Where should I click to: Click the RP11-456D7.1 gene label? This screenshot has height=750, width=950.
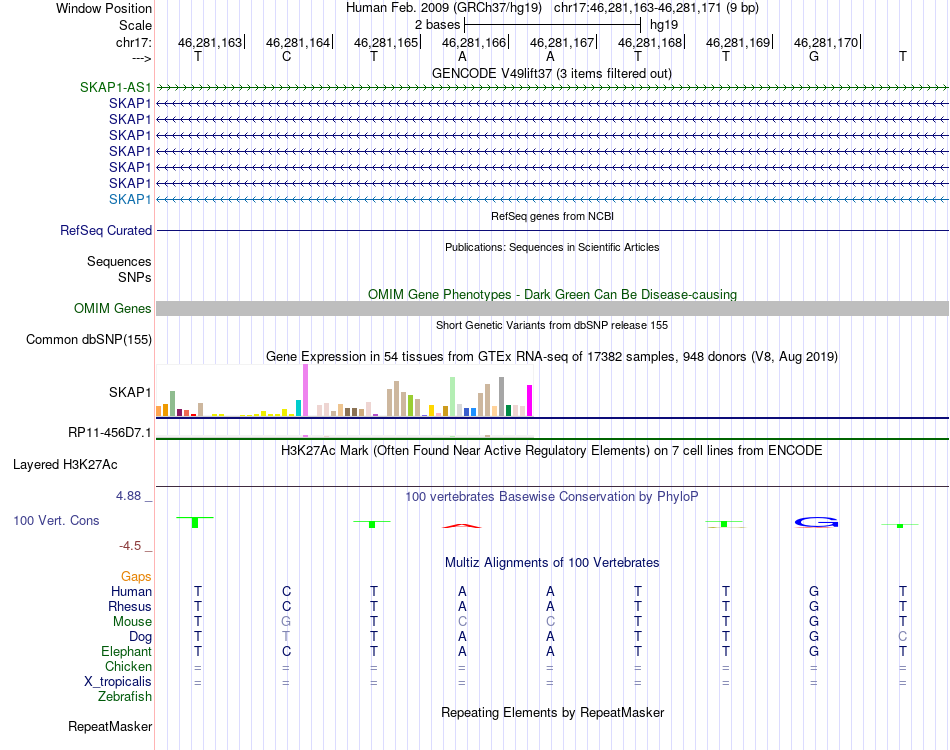[x=110, y=433]
